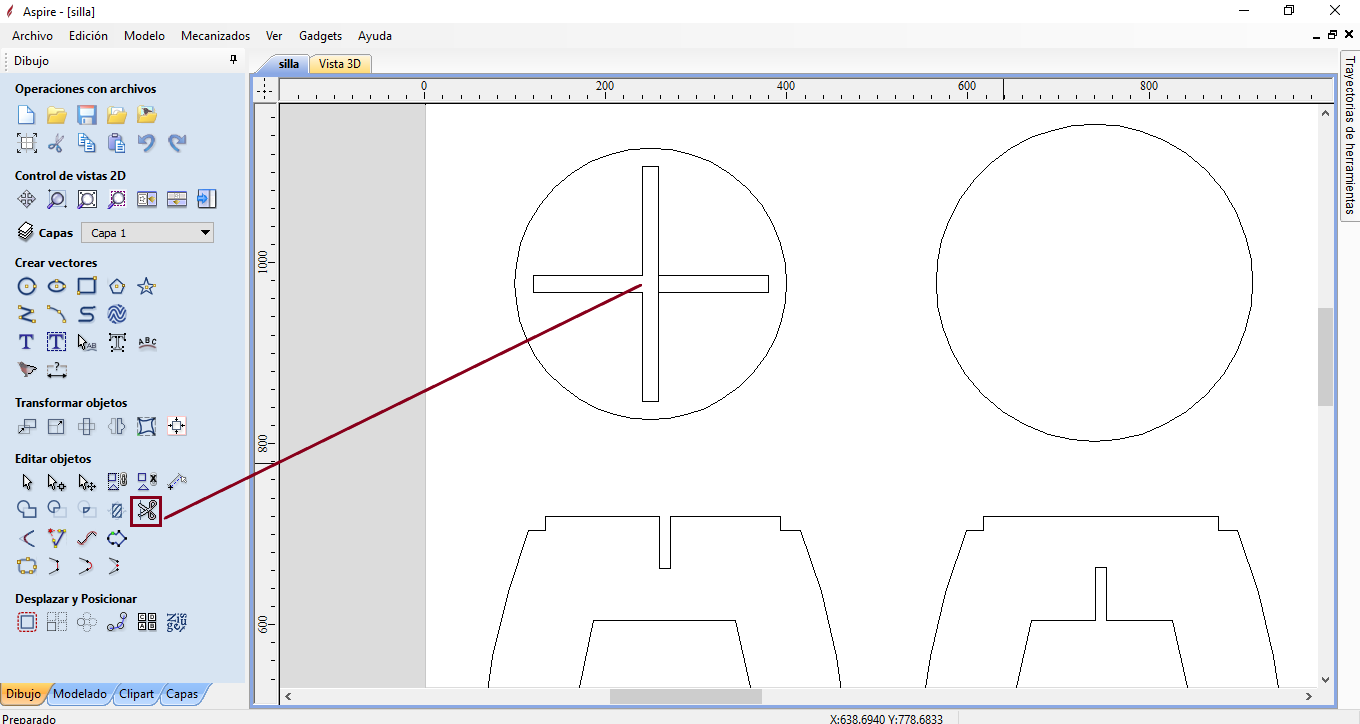The width and height of the screenshot is (1360, 724).
Task: Paste from the clipboard icon
Action: 117,143
